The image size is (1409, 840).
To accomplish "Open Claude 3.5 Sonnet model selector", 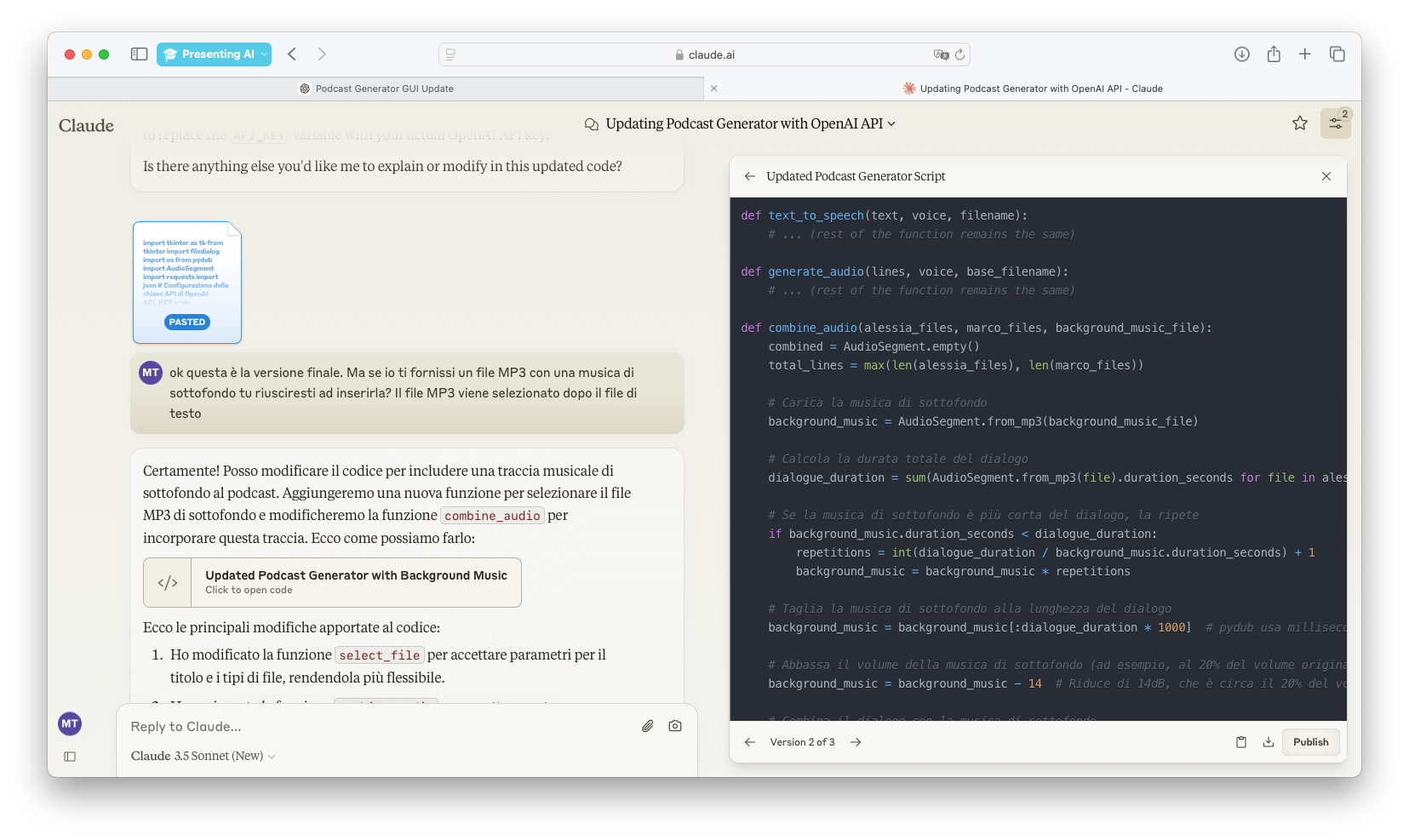I will 203,756.
